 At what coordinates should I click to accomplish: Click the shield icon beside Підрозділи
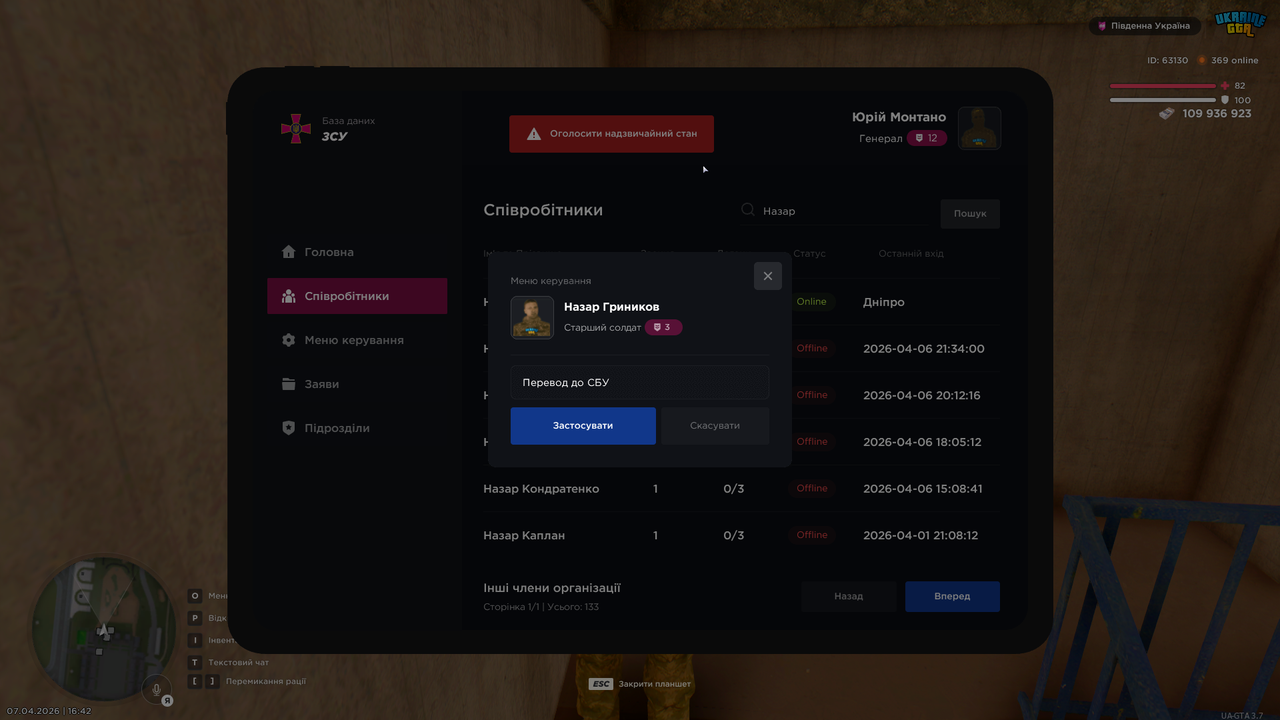pos(289,428)
